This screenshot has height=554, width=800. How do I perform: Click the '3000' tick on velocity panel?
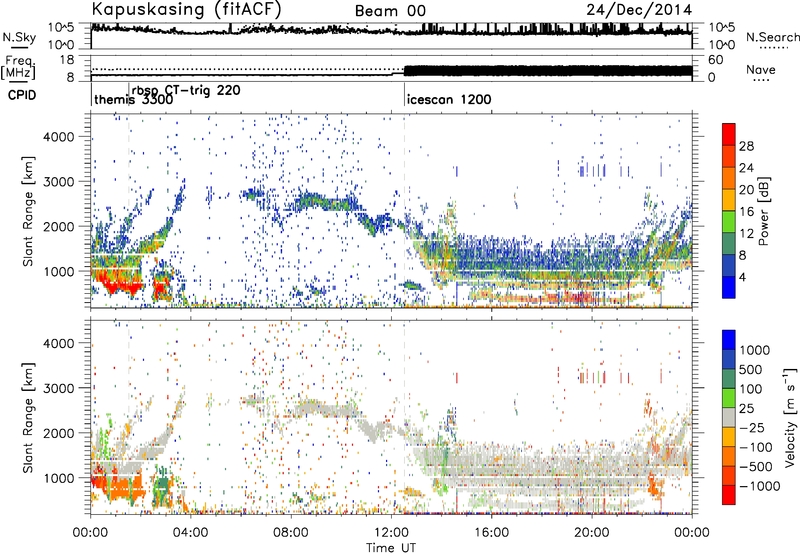tap(58, 388)
